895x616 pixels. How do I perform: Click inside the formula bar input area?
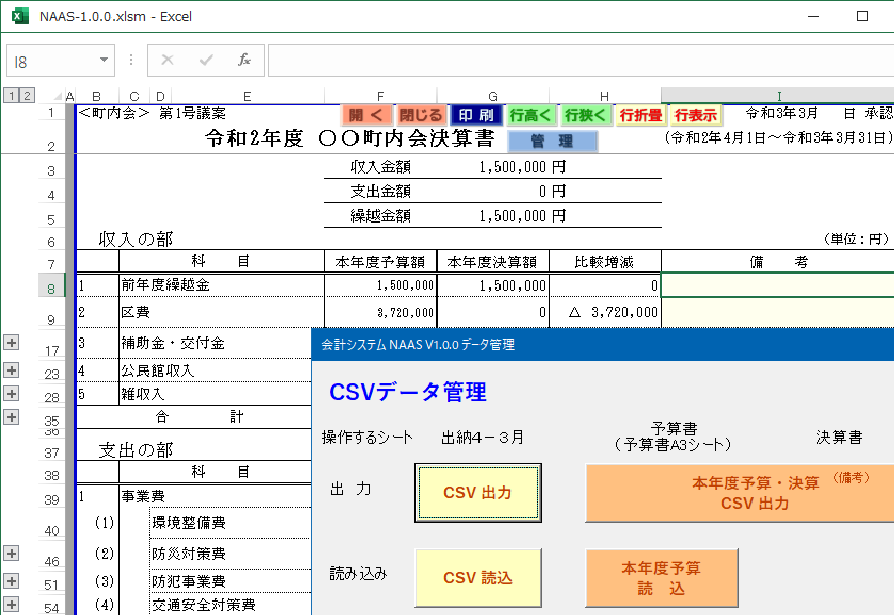point(581,61)
